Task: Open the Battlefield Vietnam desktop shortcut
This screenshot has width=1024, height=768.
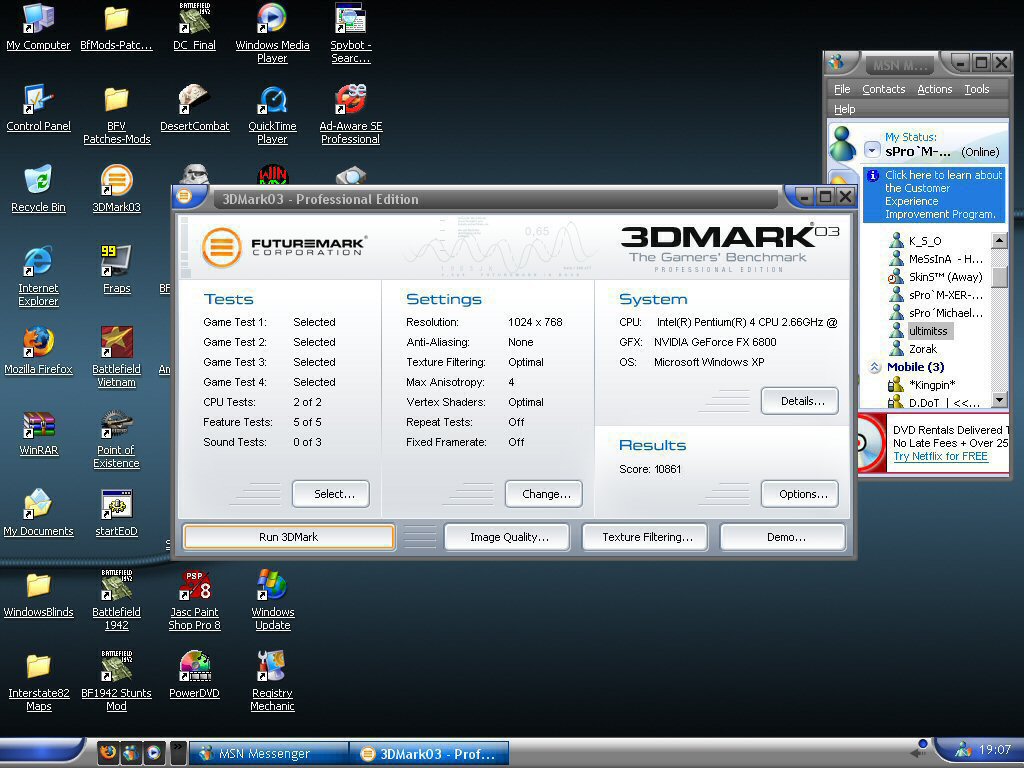Action: (x=116, y=357)
